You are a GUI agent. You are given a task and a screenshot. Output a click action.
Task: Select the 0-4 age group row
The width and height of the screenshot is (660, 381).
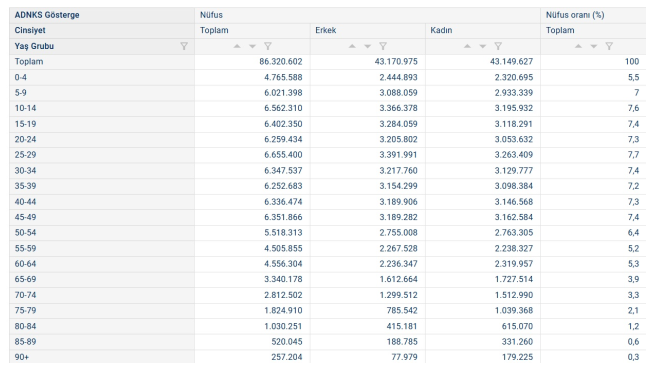click(x=102, y=77)
